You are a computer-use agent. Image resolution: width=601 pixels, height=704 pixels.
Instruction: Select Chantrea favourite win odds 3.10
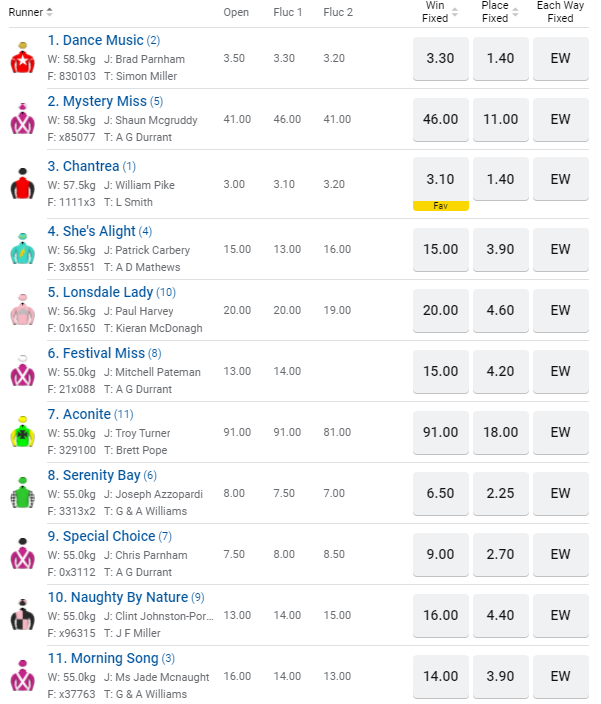point(441,180)
